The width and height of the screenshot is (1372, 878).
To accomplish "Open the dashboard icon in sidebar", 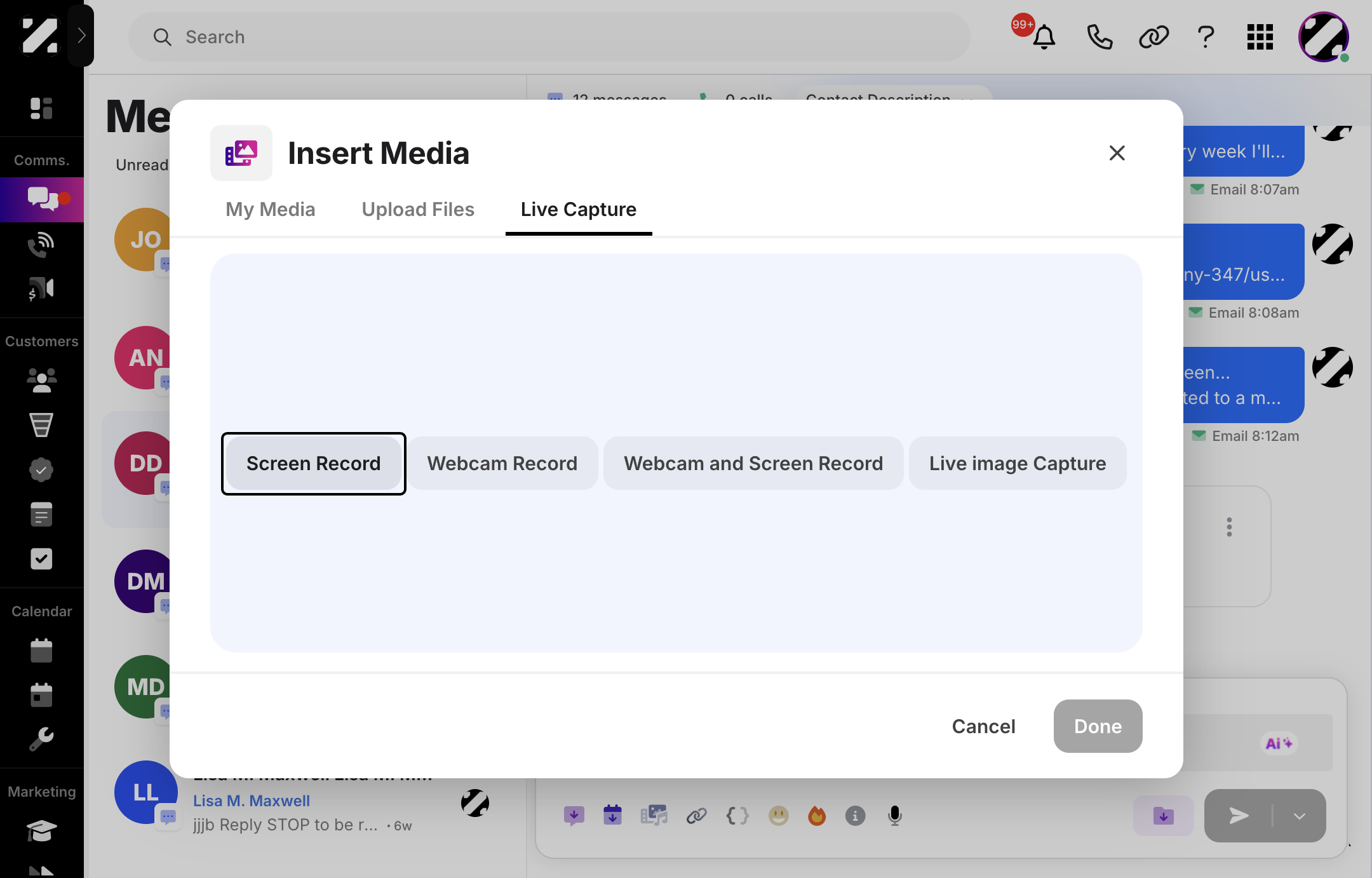I will 41,108.
